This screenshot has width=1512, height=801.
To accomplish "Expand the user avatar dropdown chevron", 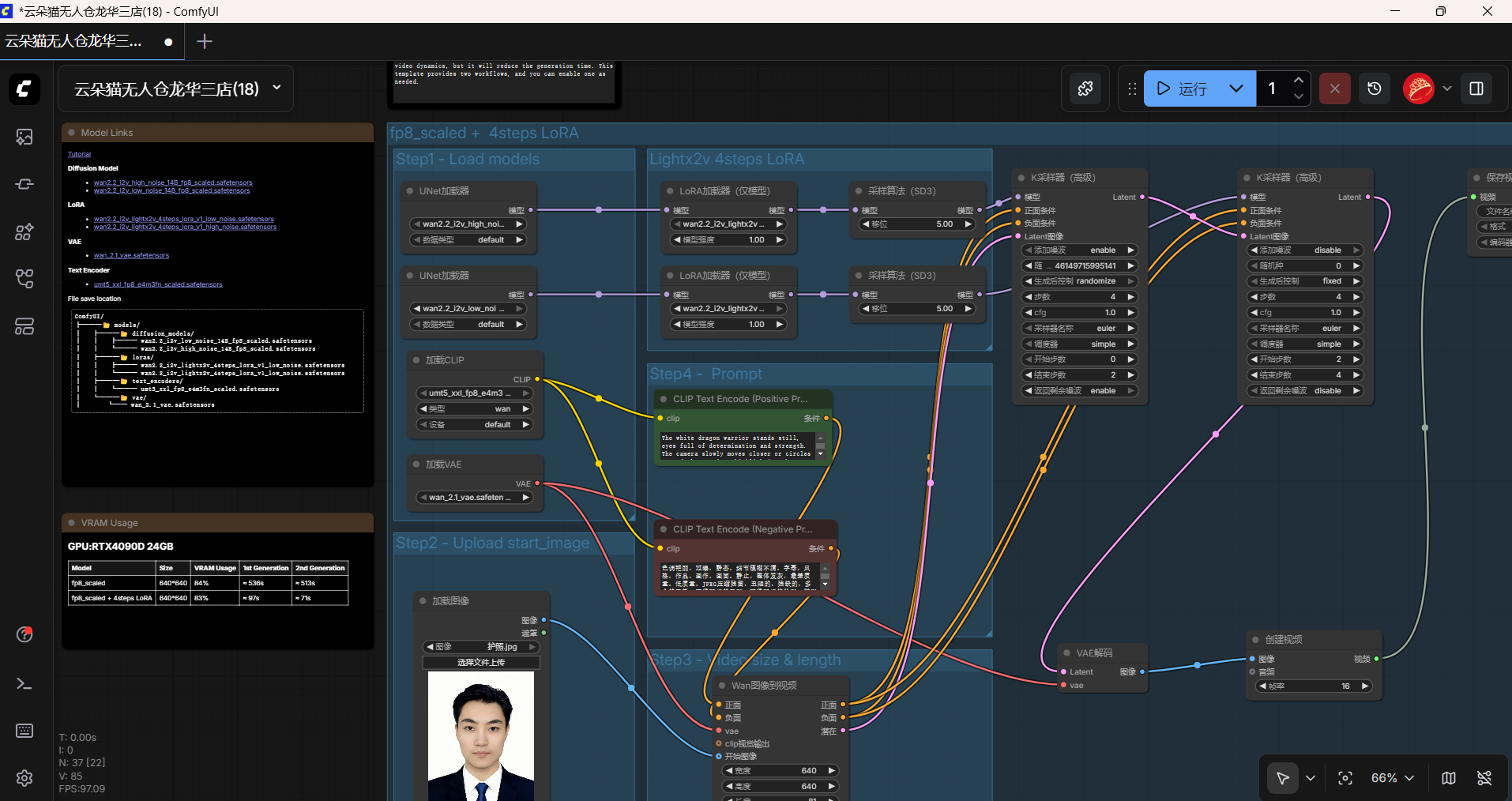I will click(x=1447, y=88).
